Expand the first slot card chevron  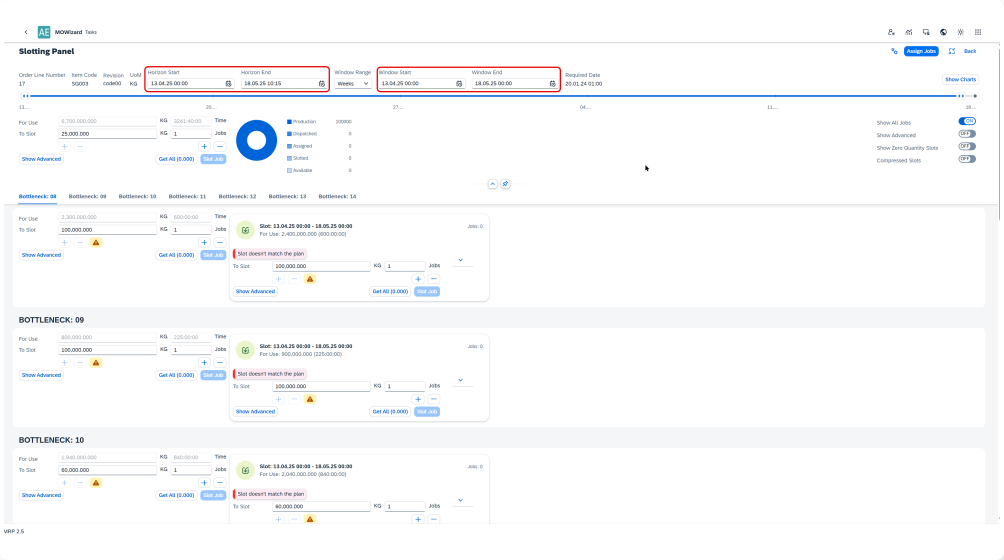tap(460, 260)
